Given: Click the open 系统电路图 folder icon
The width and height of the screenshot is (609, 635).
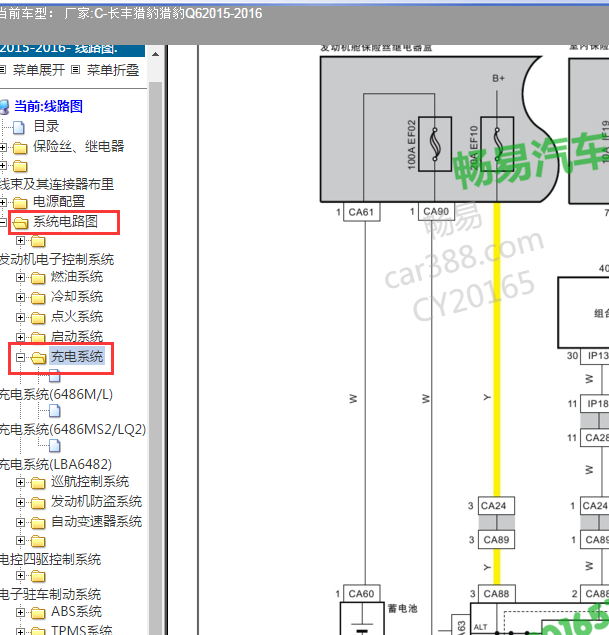Looking at the screenshot, I should click(x=20, y=222).
